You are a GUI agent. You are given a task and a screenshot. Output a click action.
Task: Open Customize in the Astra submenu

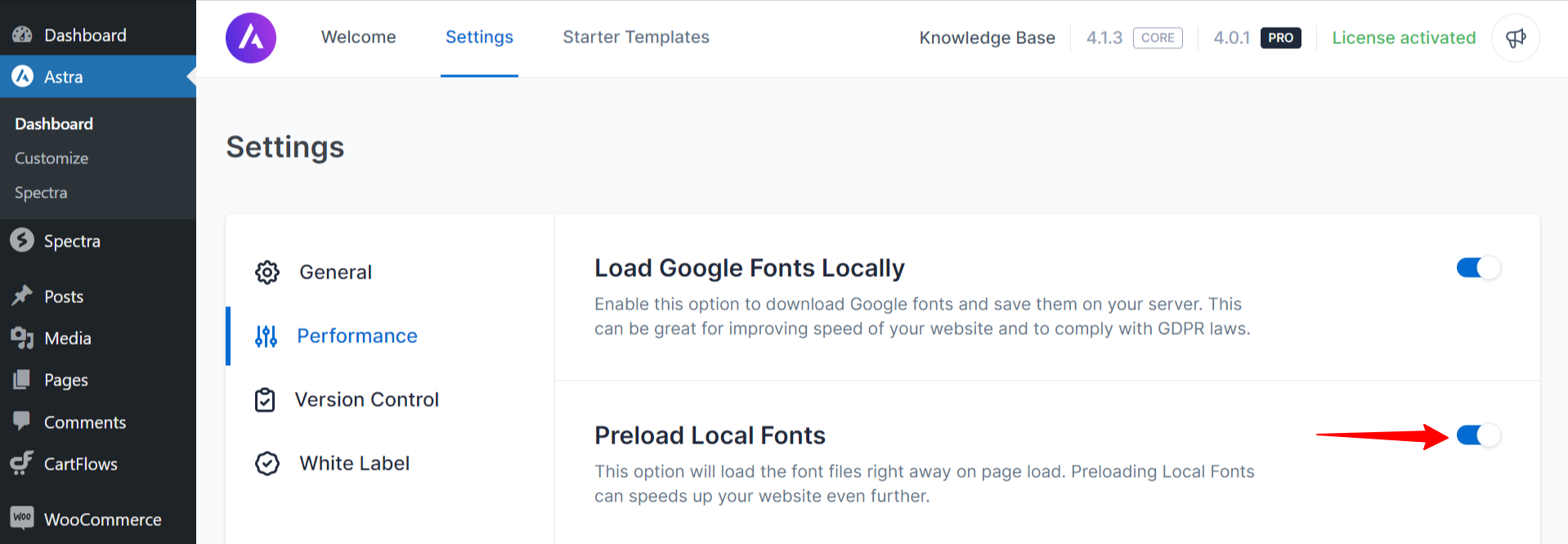click(x=52, y=158)
